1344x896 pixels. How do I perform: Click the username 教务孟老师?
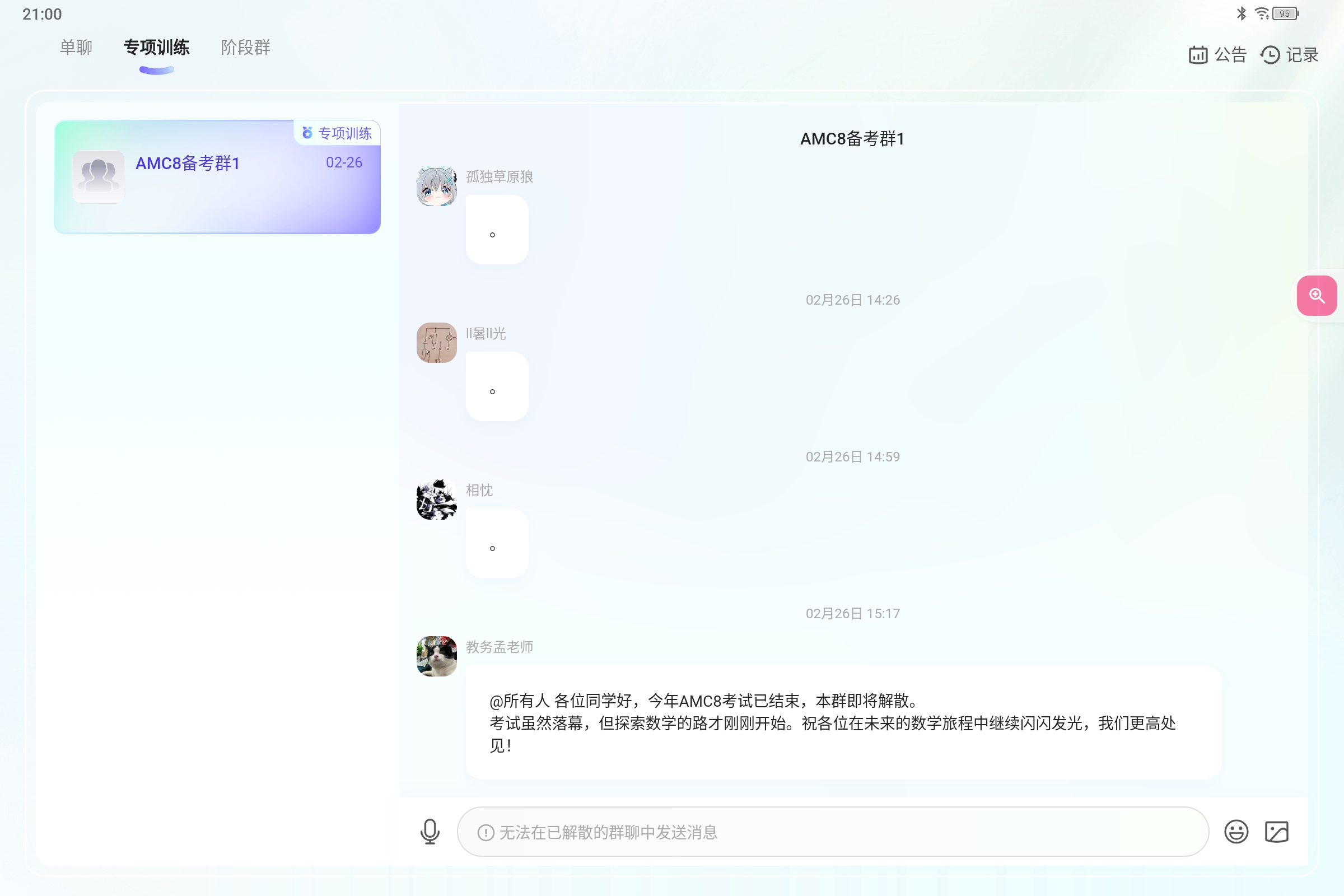pyautogui.click(x=500, y=646)
